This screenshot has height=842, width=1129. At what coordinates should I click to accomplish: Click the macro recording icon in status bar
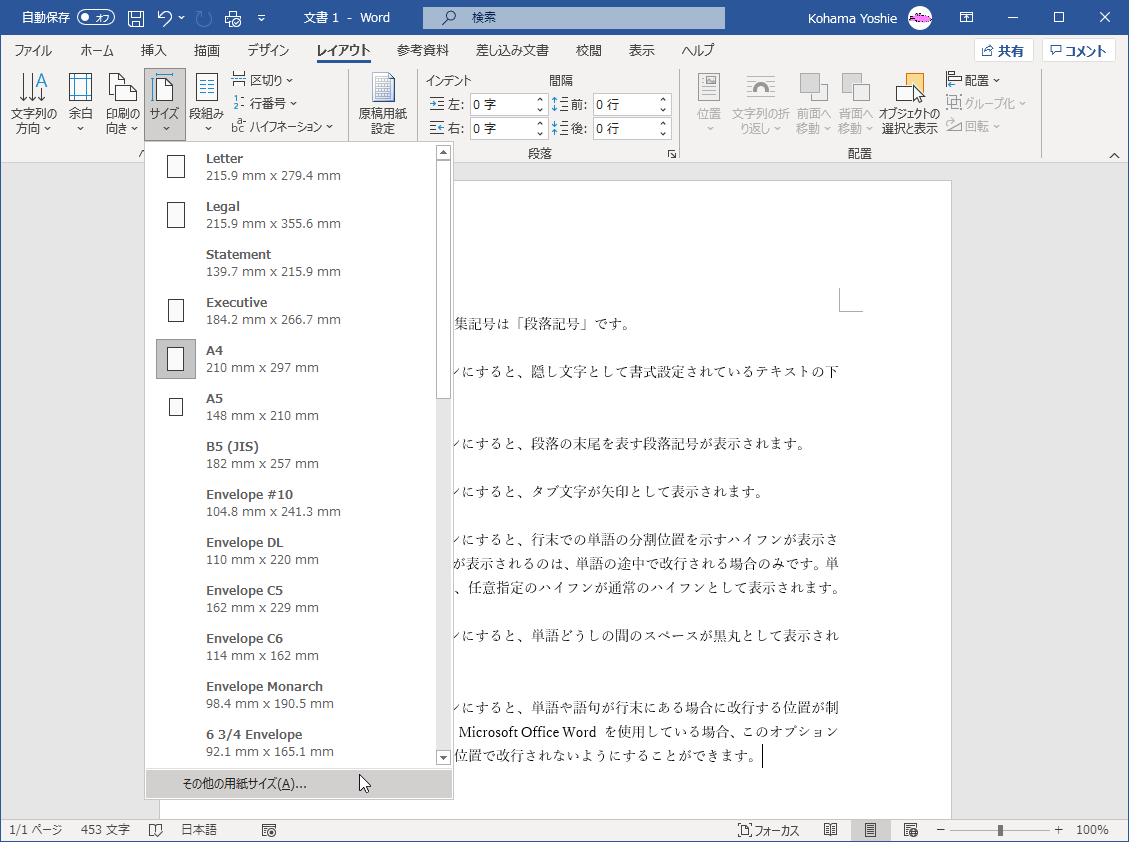pos(269,830)
